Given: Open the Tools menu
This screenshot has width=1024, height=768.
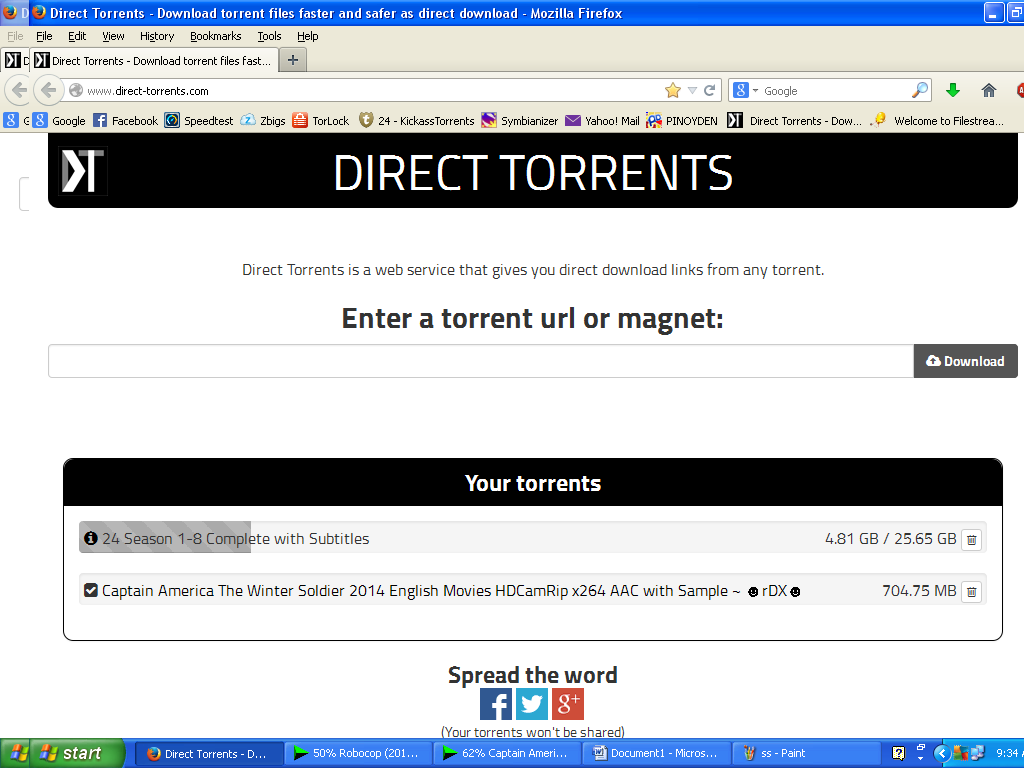Looking at the screenshot, I should (269, 36).
